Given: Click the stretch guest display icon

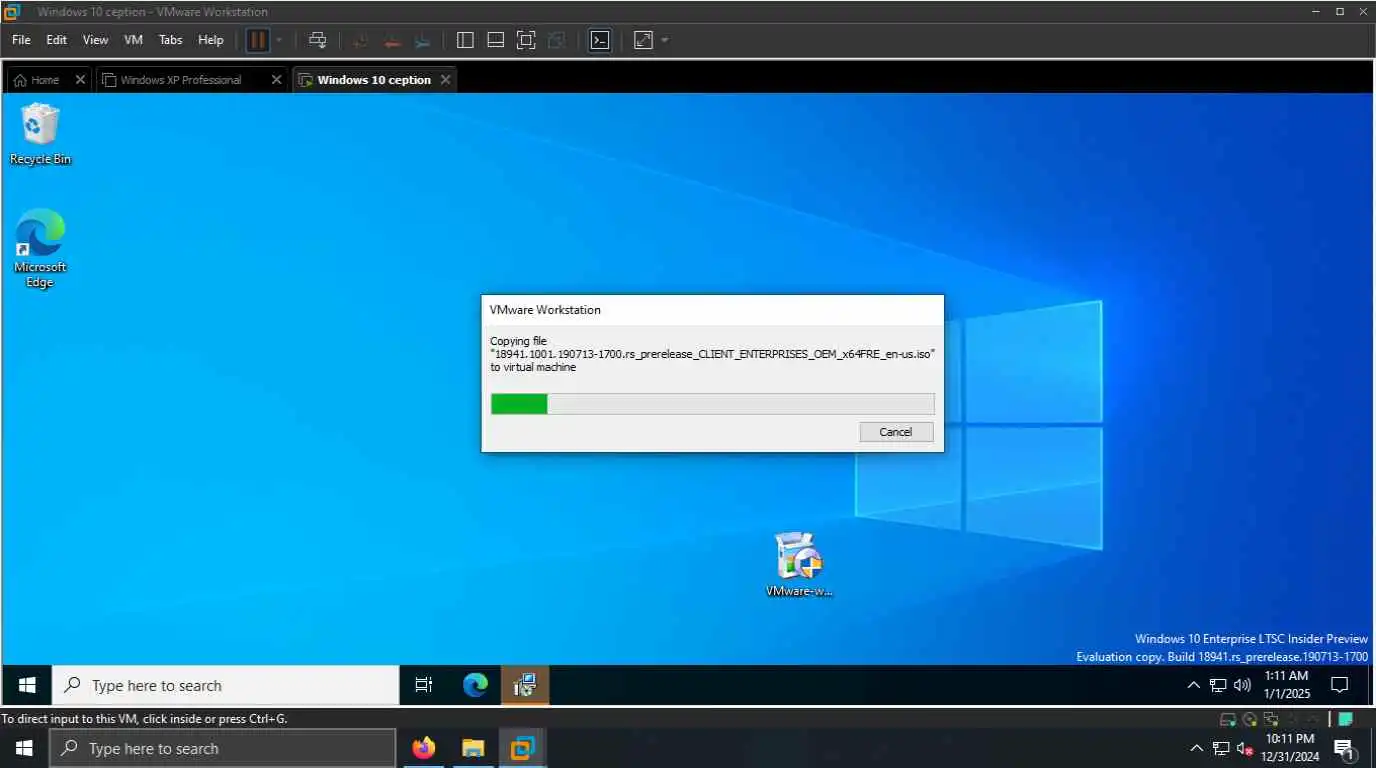Looking at the screenshot, I should 643,40.
